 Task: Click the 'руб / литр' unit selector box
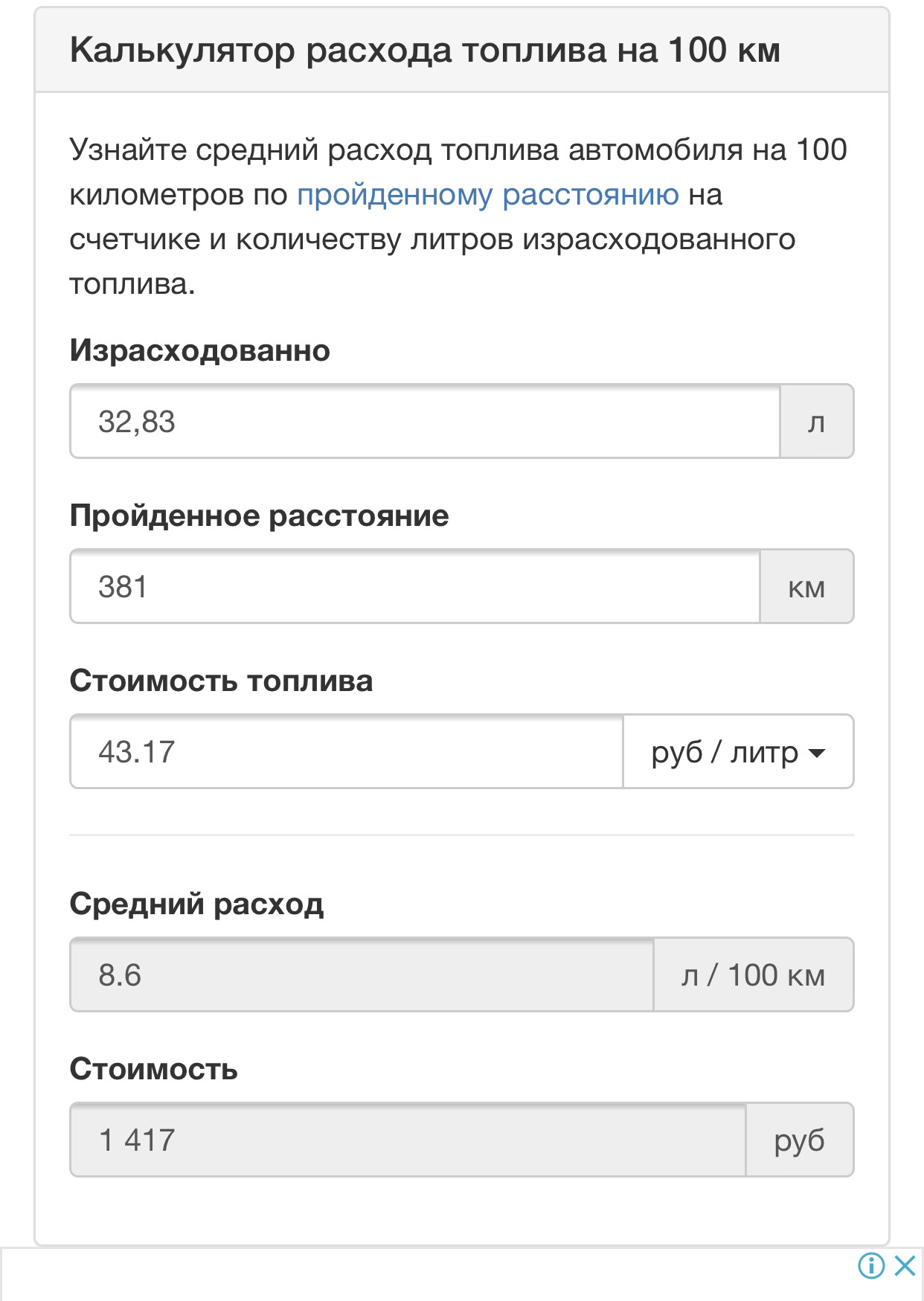740,752
